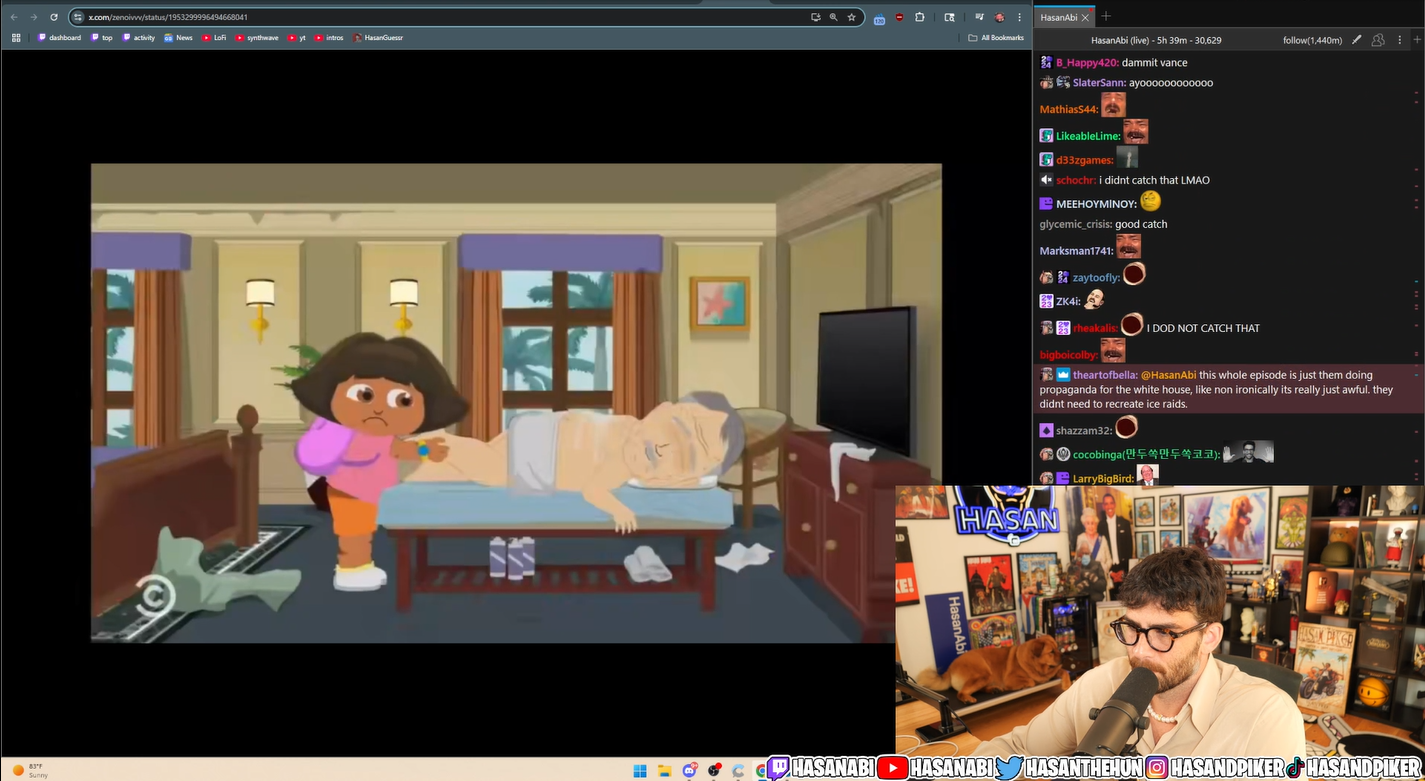Click username glycemic_crisis in chat

[x=1076, y=225]
